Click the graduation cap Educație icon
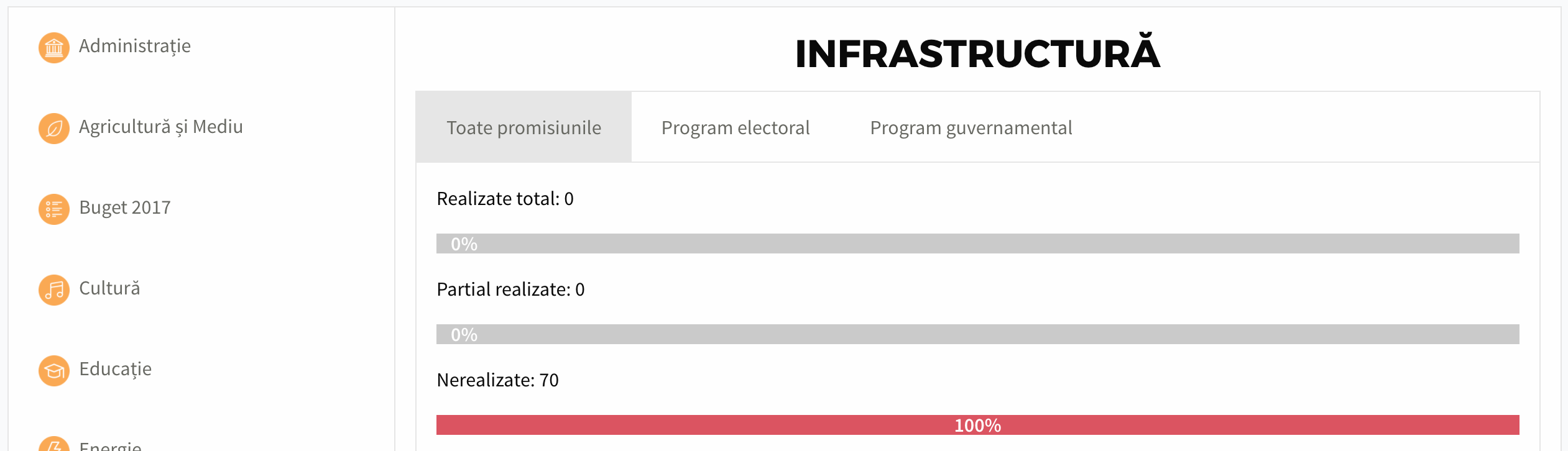The image size is (1568, 451). [x=54, y=371]
